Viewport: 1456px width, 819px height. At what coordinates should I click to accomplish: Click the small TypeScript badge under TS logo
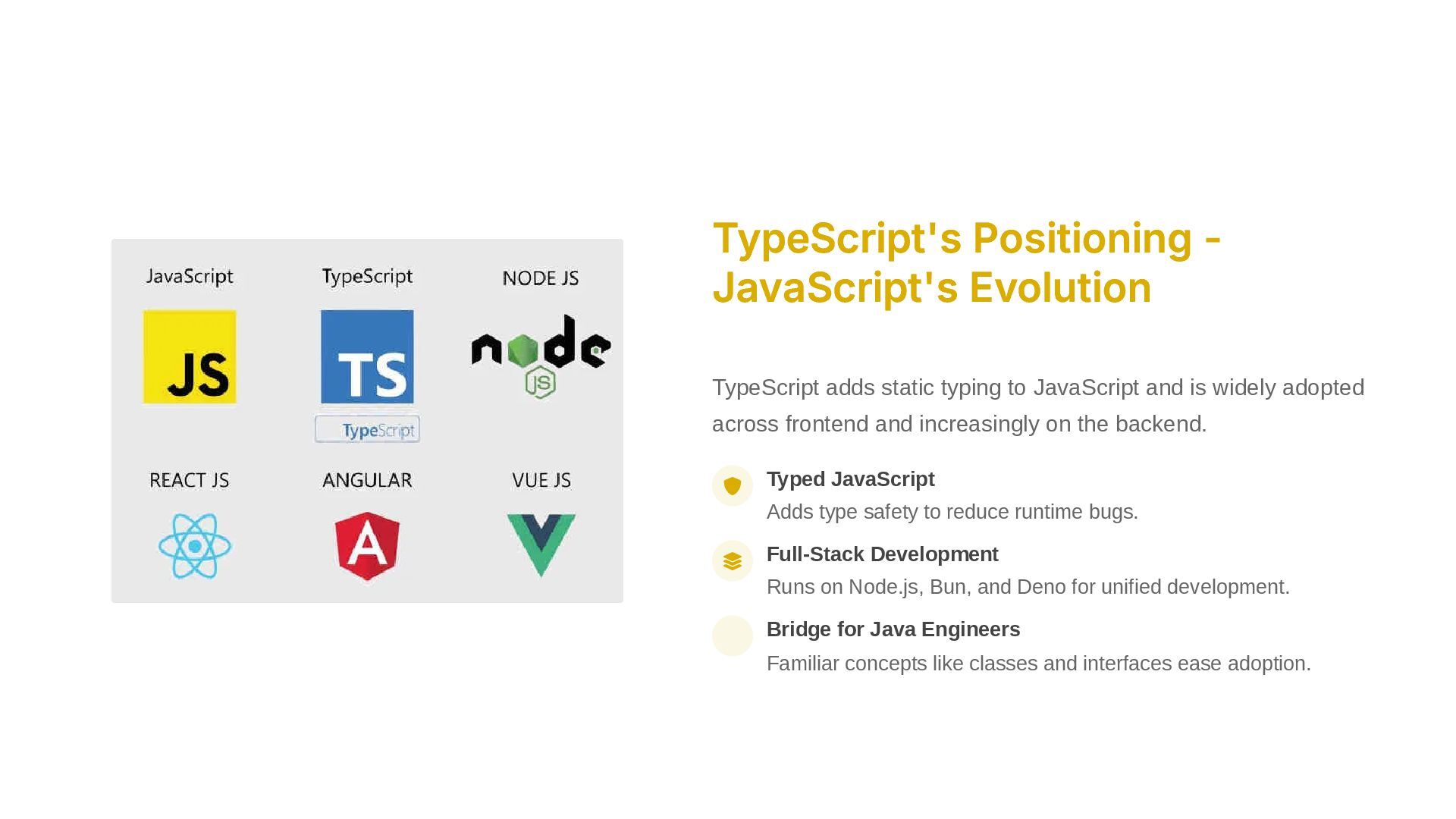[x=367, y=430]
